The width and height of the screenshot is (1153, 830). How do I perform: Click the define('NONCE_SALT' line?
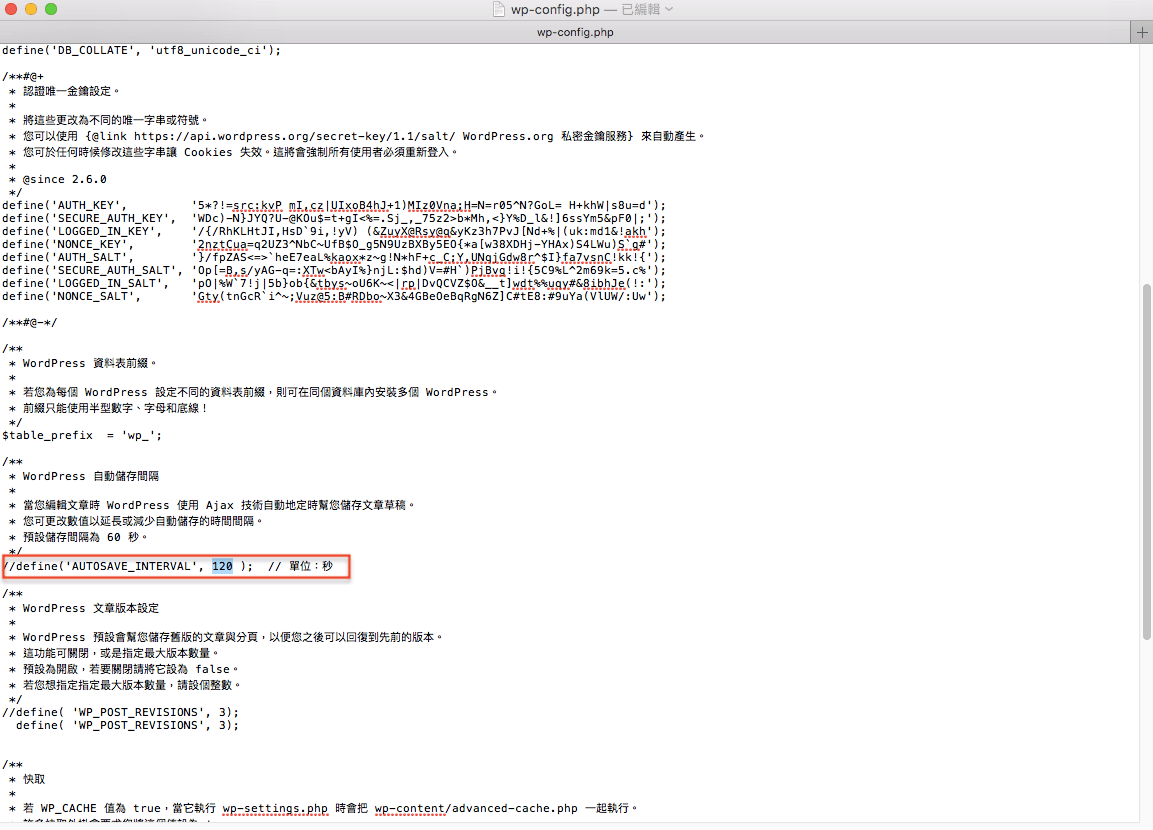tap(334, 296)
